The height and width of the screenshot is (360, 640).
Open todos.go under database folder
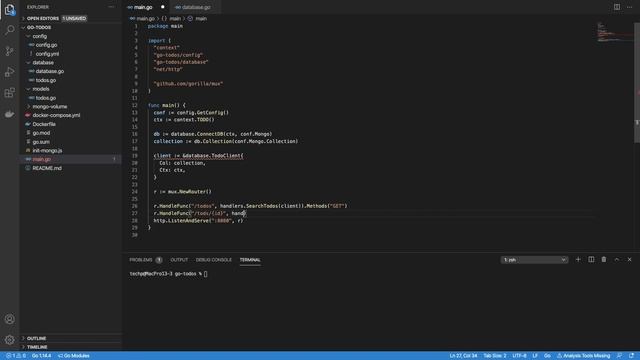45,80
